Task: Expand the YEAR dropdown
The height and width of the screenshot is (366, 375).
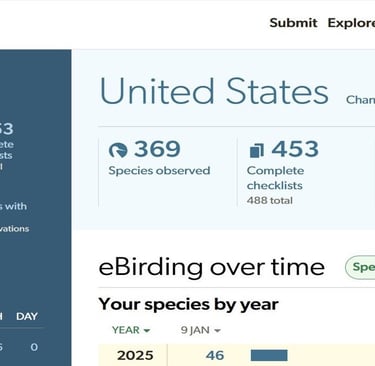Action: pyautogui.click(x=131, y=330)
